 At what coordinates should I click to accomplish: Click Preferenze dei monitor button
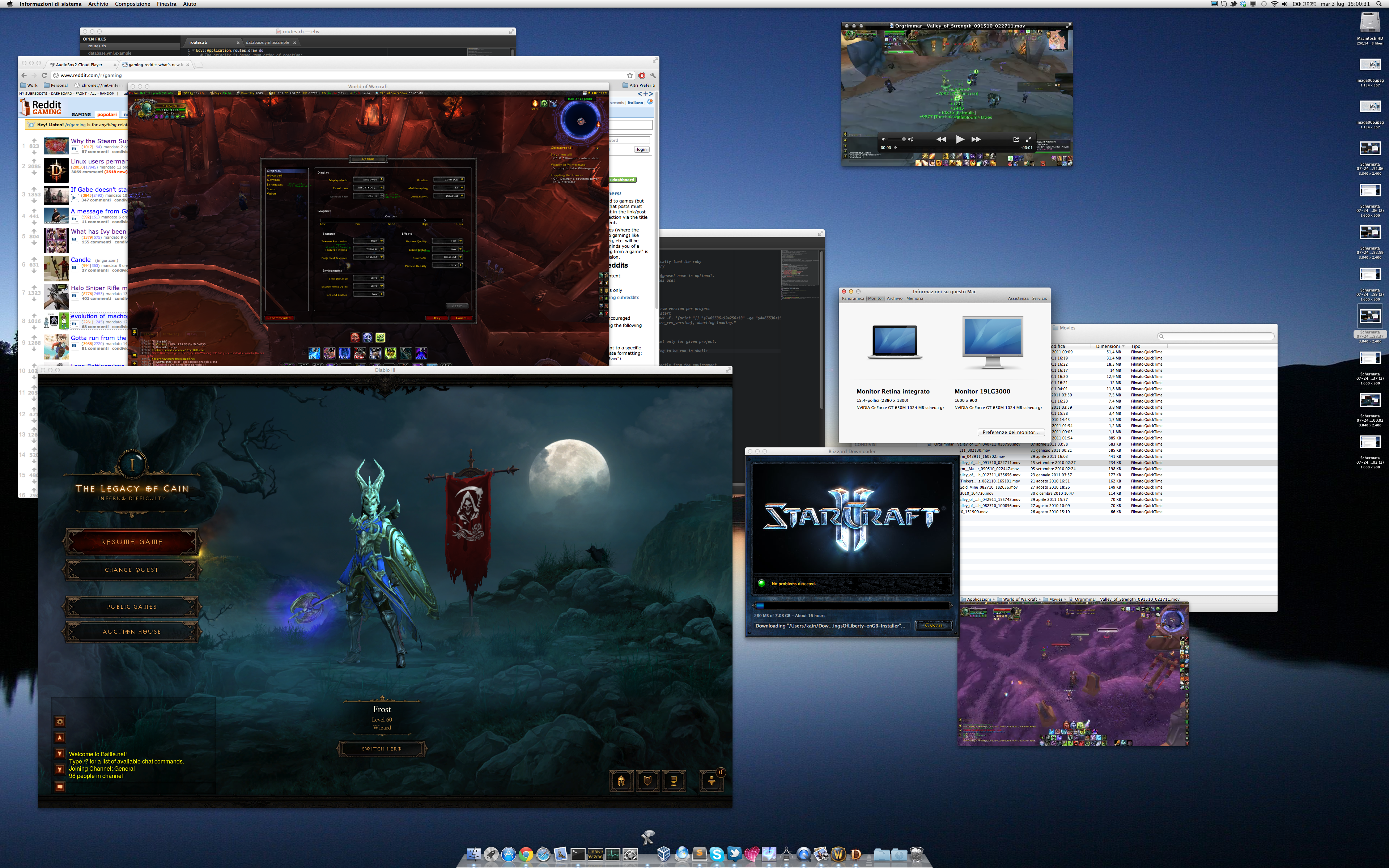click(1011, 432)
